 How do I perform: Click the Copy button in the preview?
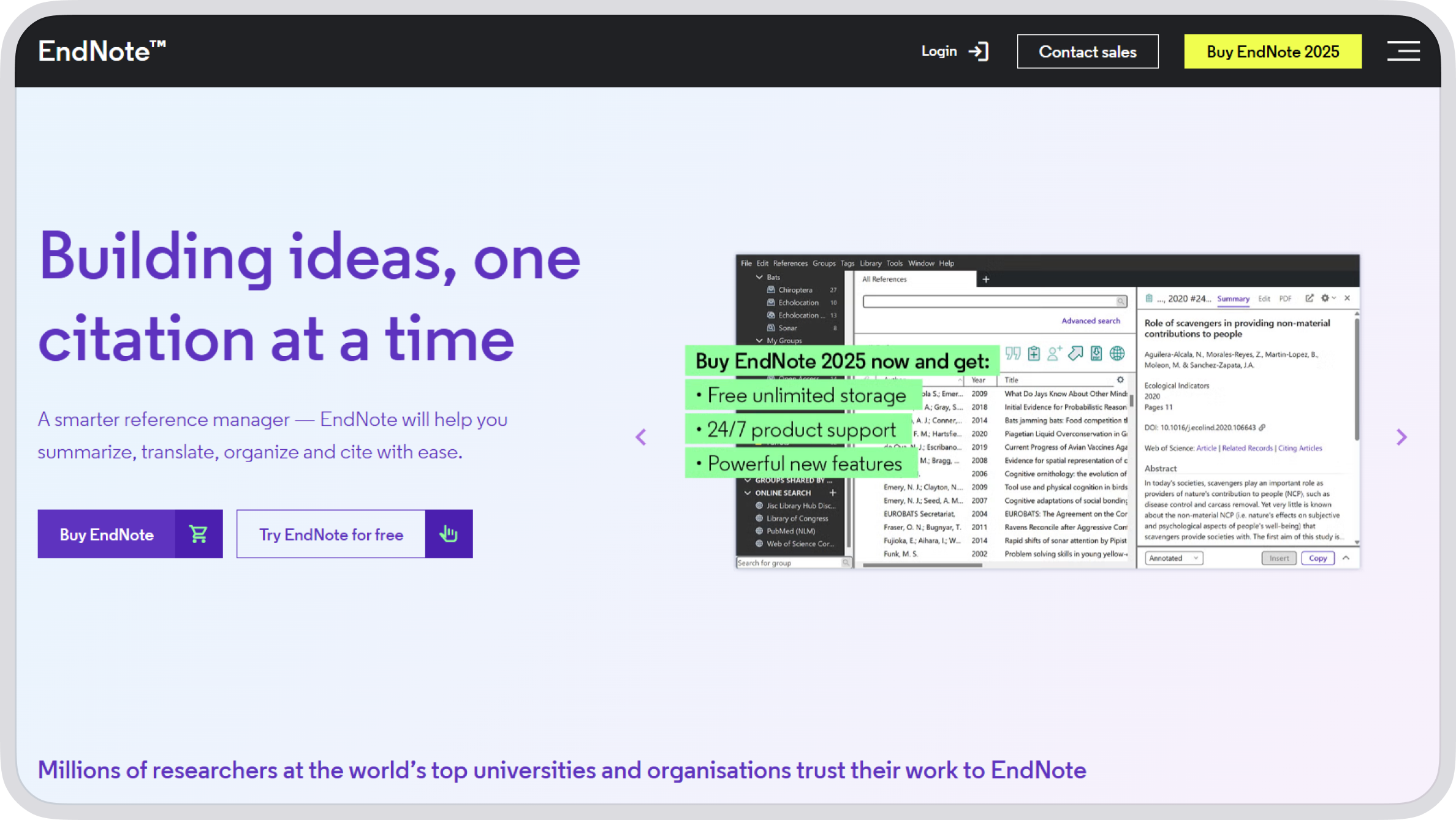[x=1318, y=558]
